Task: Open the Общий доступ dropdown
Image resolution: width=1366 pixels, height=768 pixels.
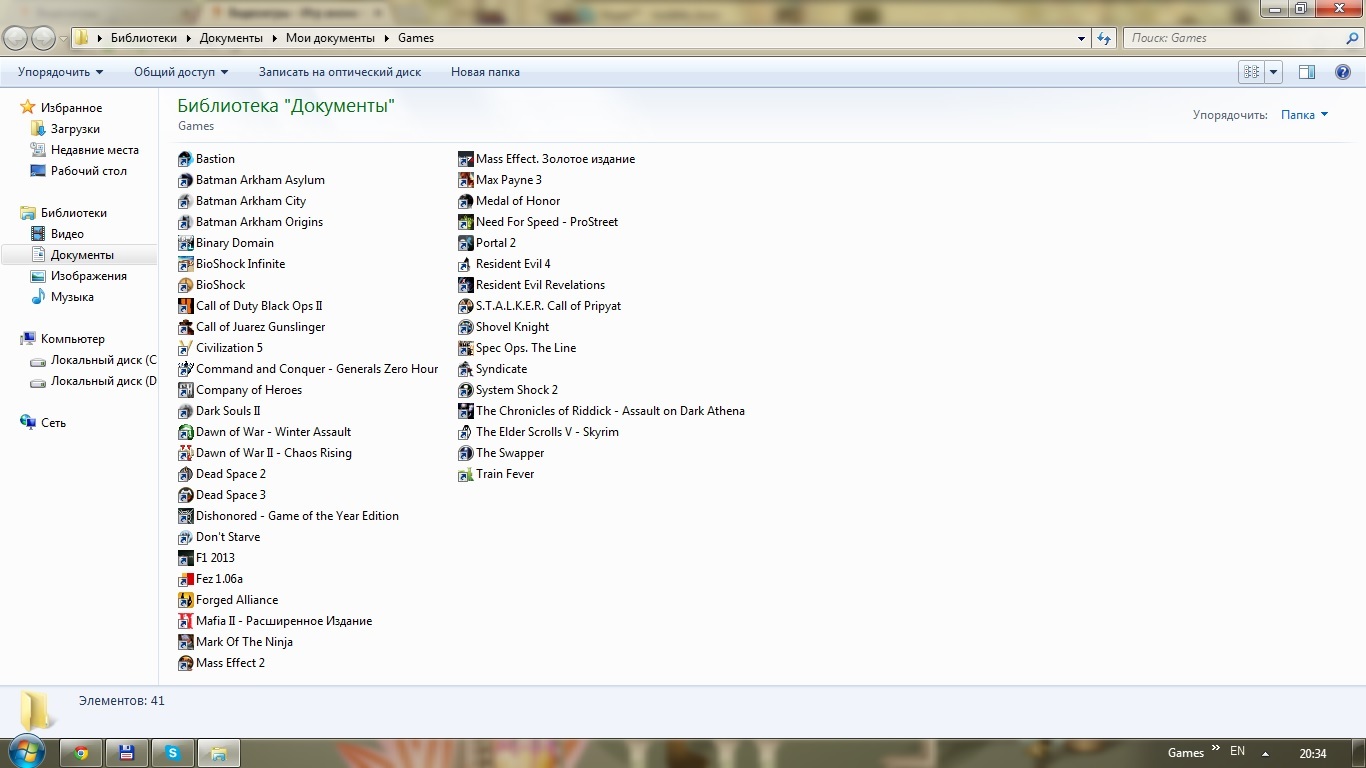Action: pyautogui.click(x=181, y=72)
